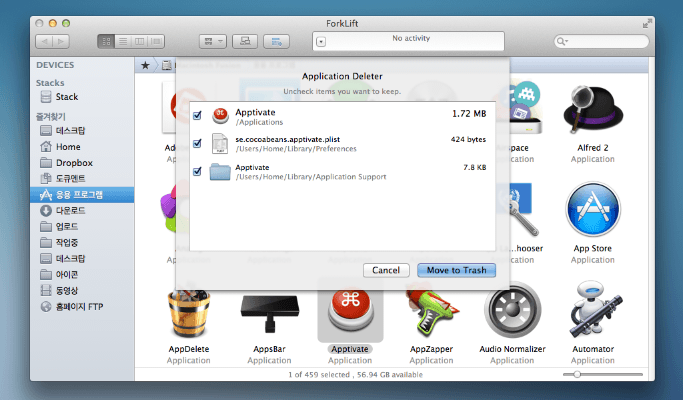Click the Cancel button
Screen dimensions: 683x400
tap(386, 270)
